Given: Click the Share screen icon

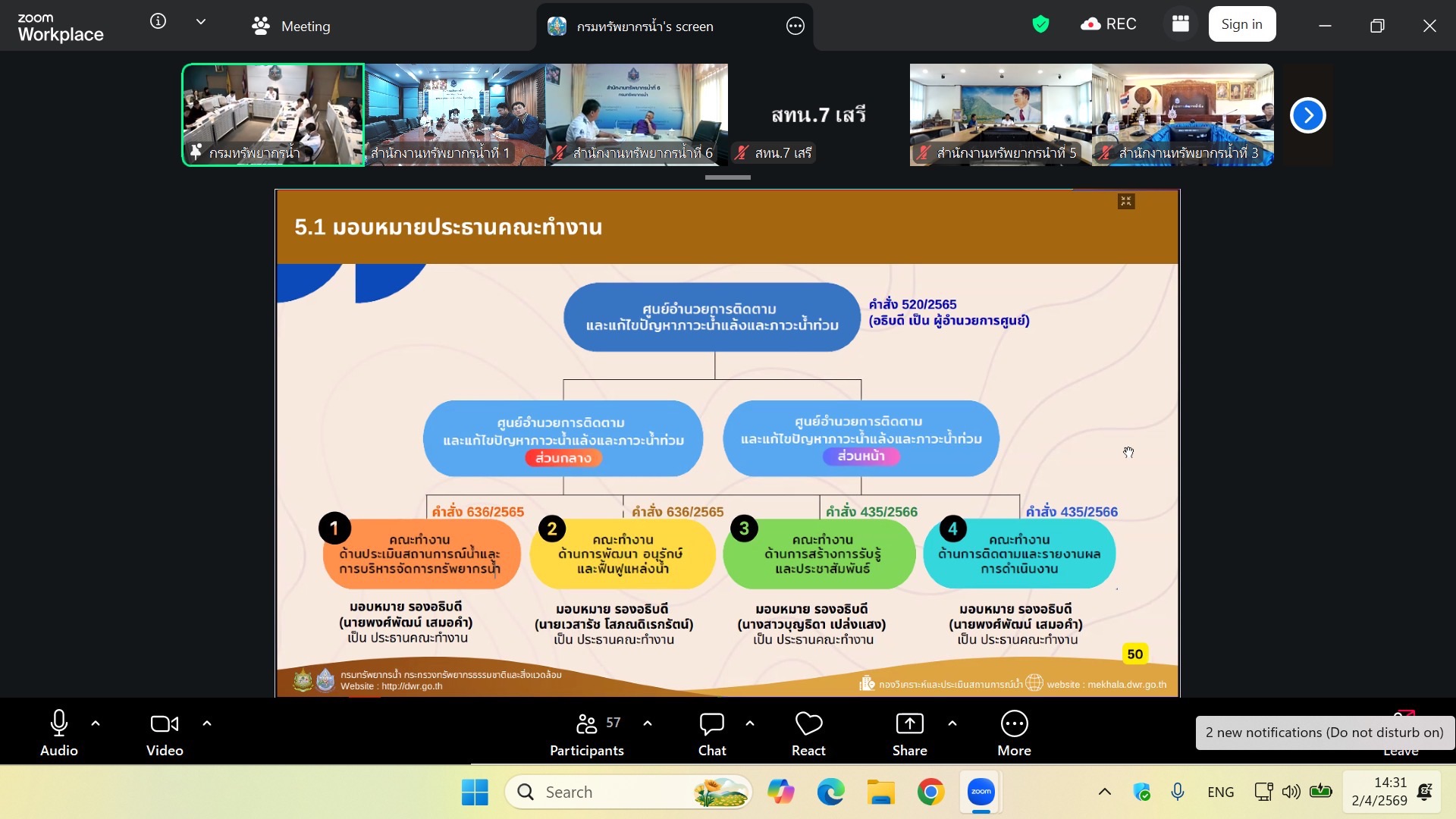Looking at the screenshot, I should pyautogui.click(x=909, y=724).
